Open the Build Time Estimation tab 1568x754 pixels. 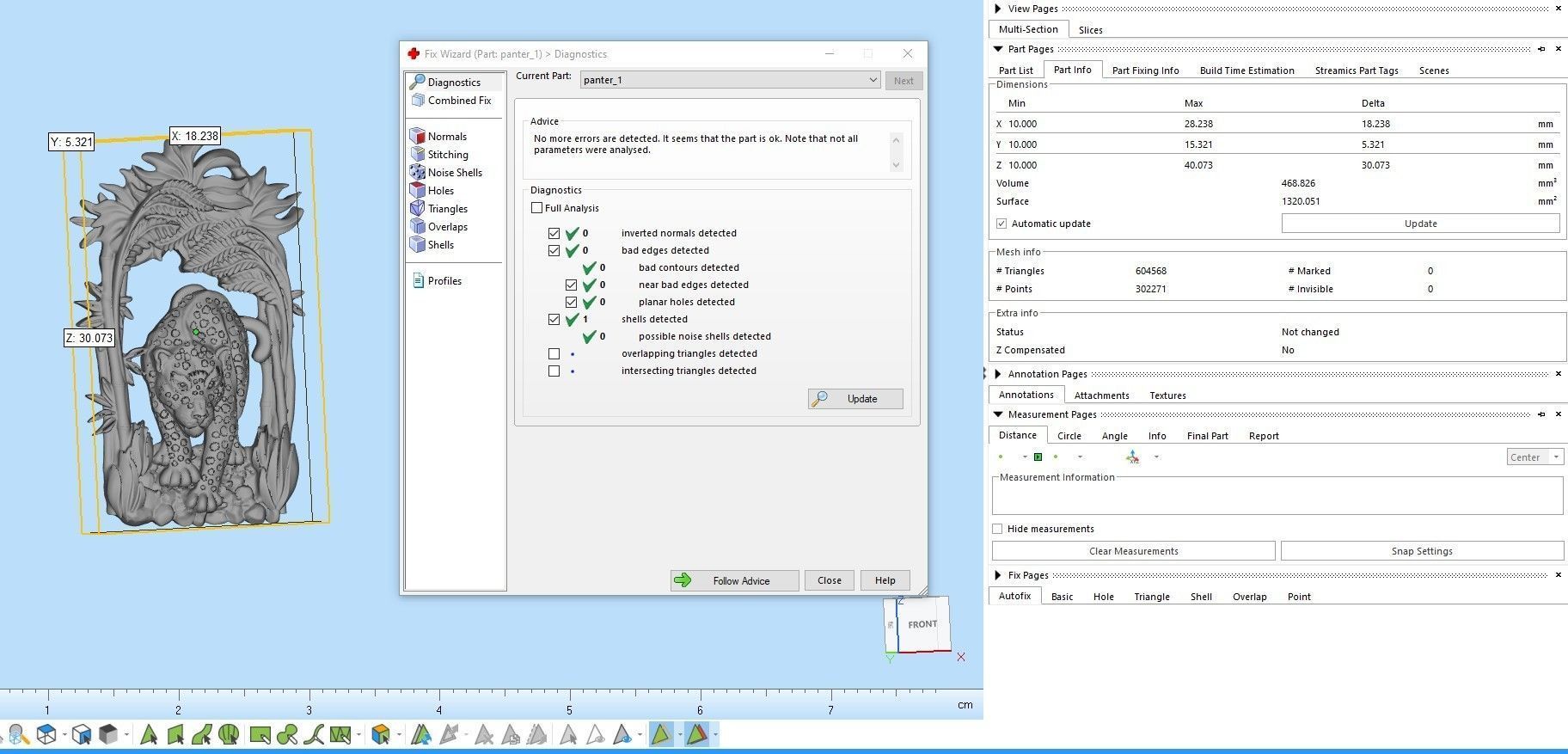click(1246, 70)
